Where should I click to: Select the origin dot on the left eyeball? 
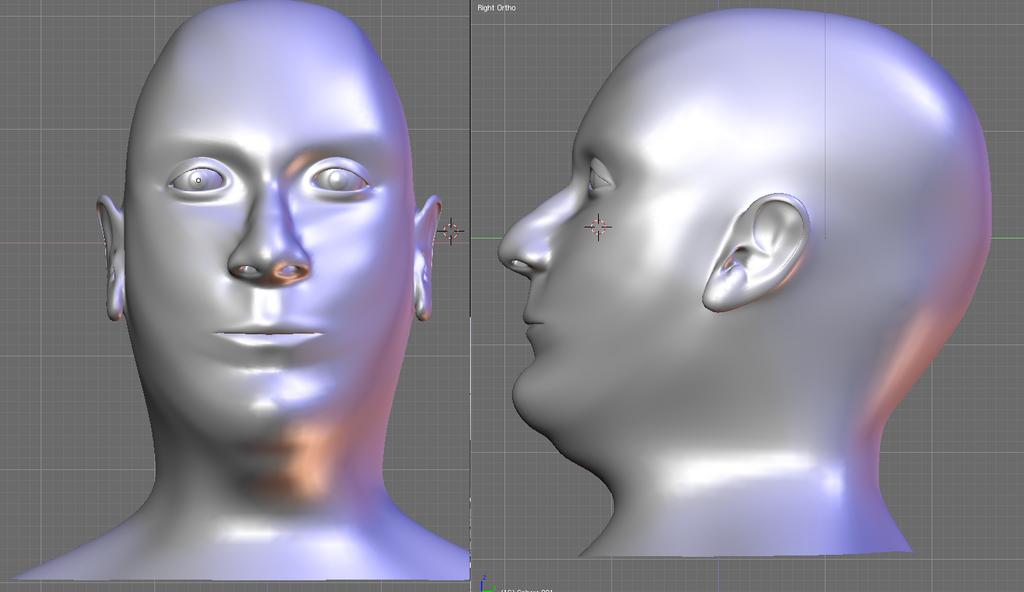pos(199,180)
